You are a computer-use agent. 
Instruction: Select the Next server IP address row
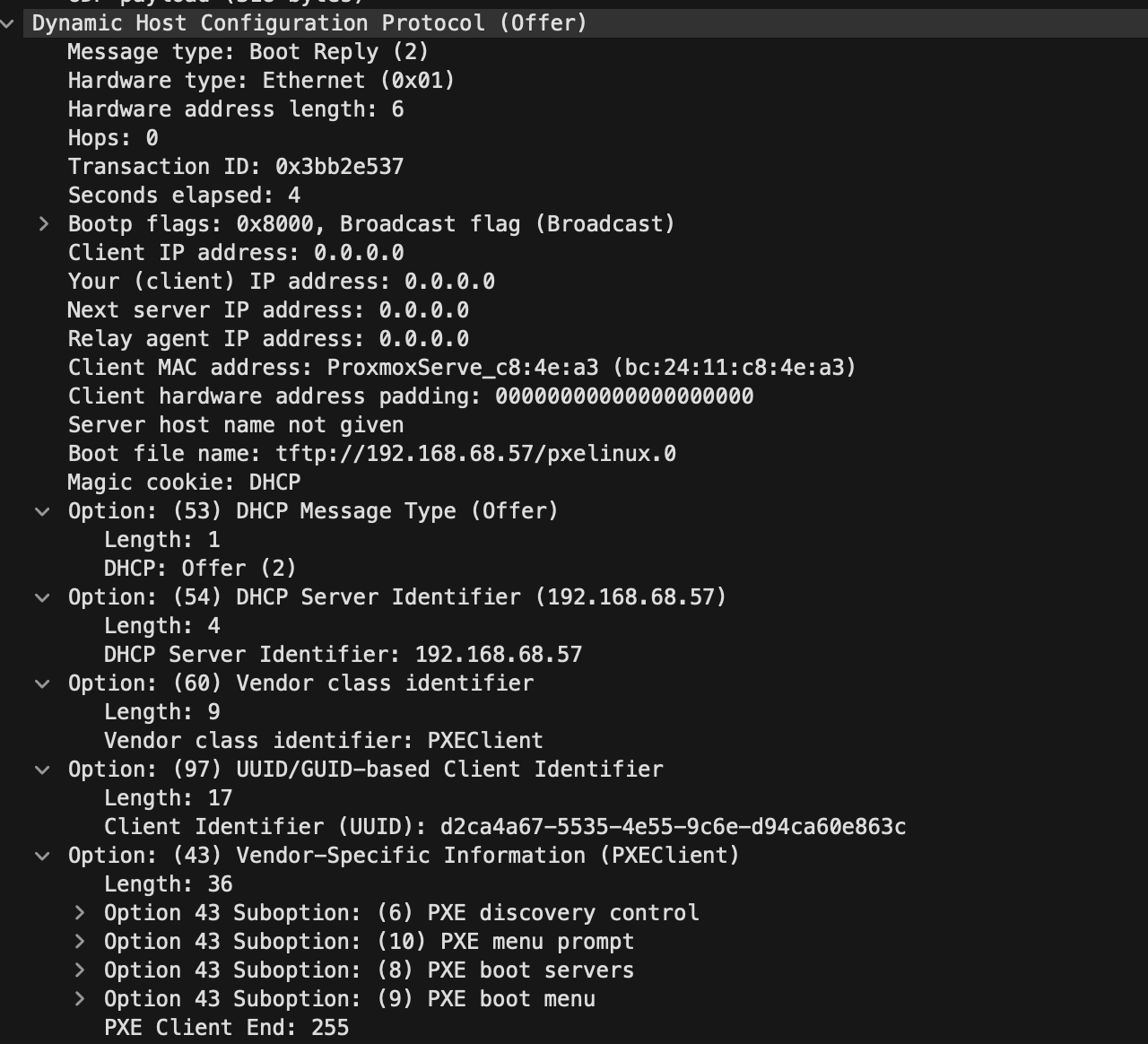coord(267,310)
